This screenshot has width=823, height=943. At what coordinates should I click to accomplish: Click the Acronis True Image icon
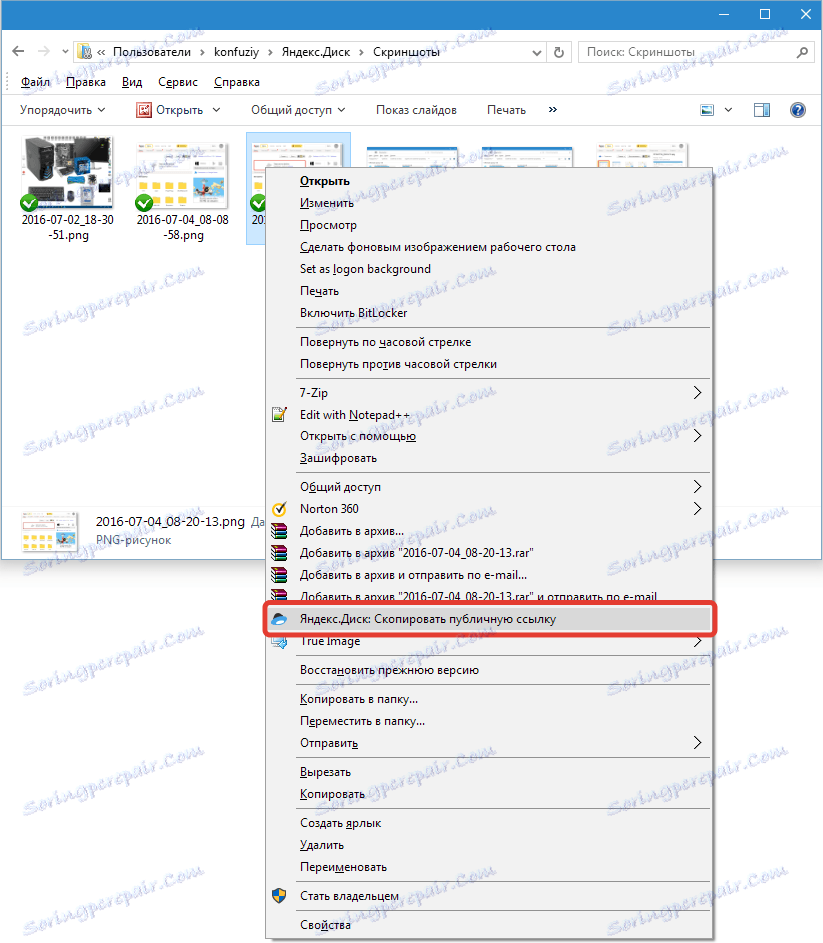point(278,640)
